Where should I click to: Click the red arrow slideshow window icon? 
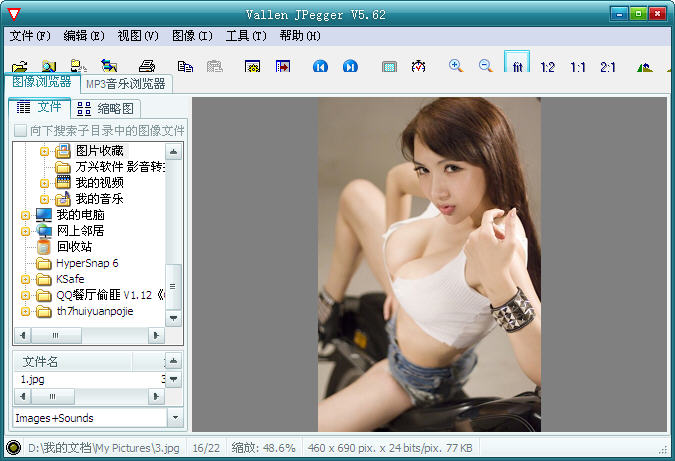tap(283, 66)
